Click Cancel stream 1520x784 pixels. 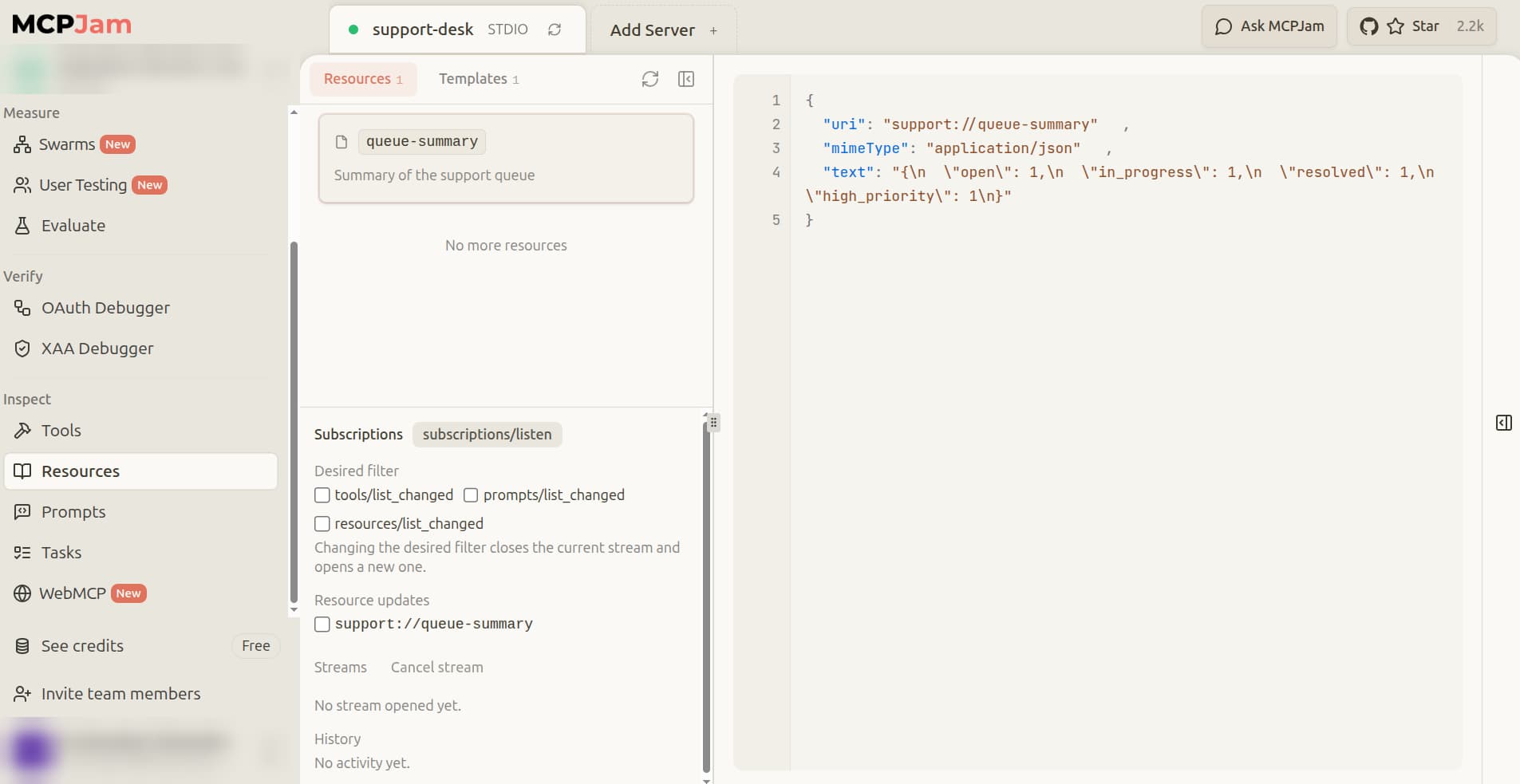[436, 668]
